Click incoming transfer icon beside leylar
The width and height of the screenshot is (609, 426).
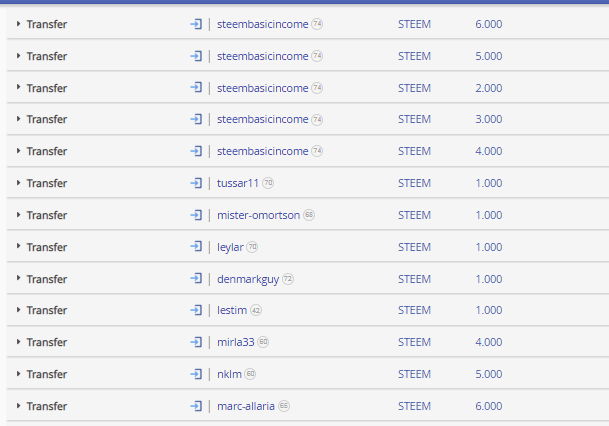coord(196,247)
